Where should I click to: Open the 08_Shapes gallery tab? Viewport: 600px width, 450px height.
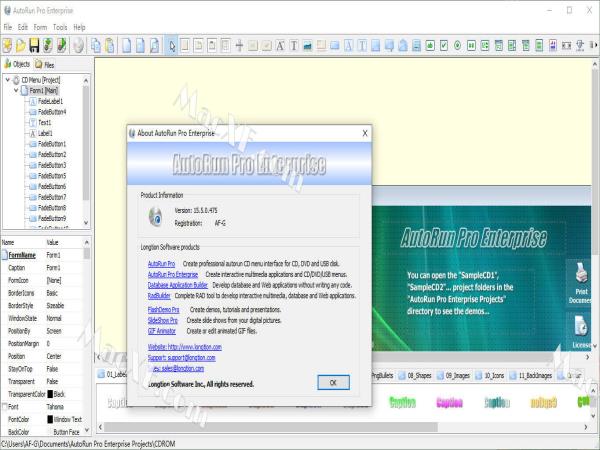point(415,375)
